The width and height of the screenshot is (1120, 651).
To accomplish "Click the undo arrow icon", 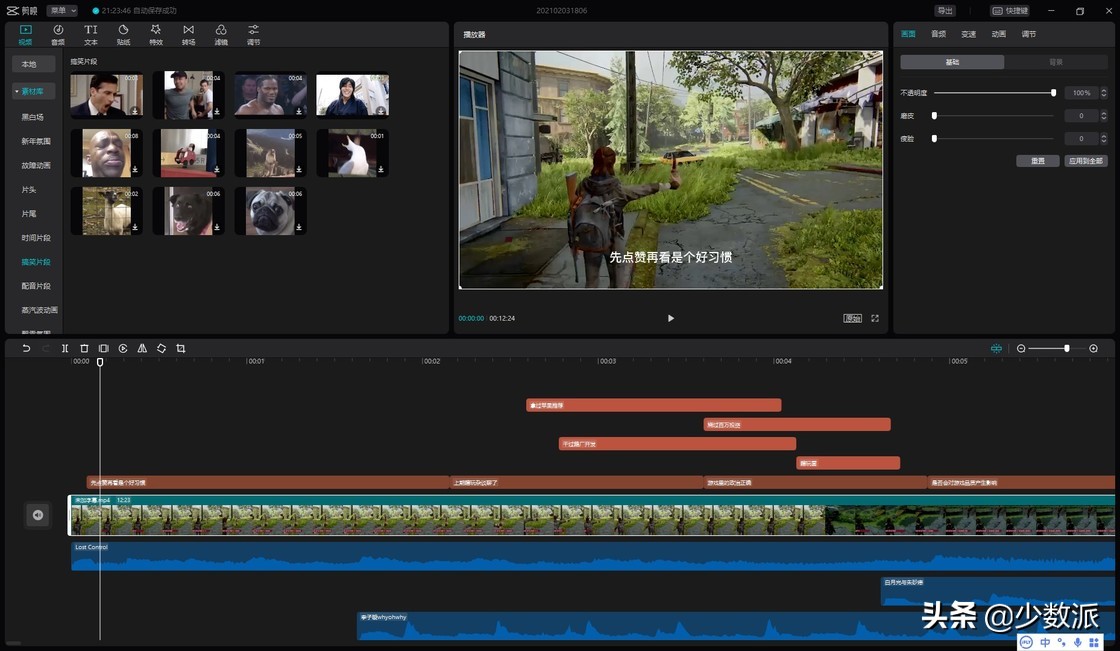I will coord(26,348).
